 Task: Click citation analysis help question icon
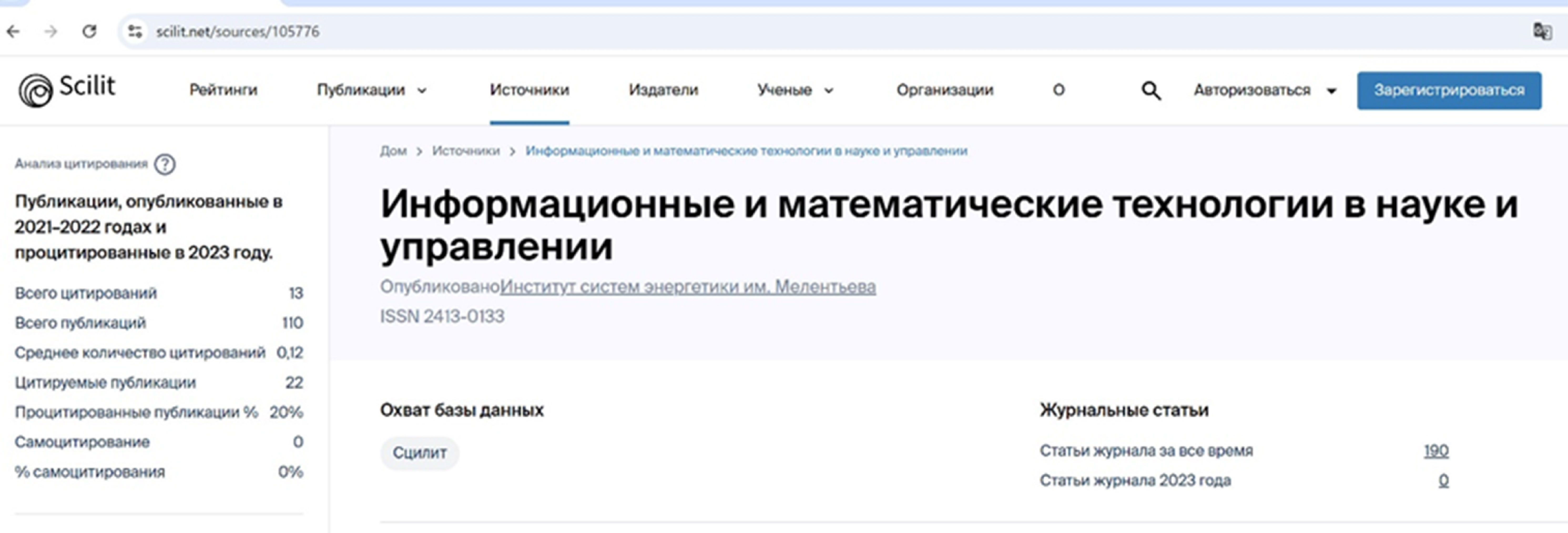(x=164, y=164)
